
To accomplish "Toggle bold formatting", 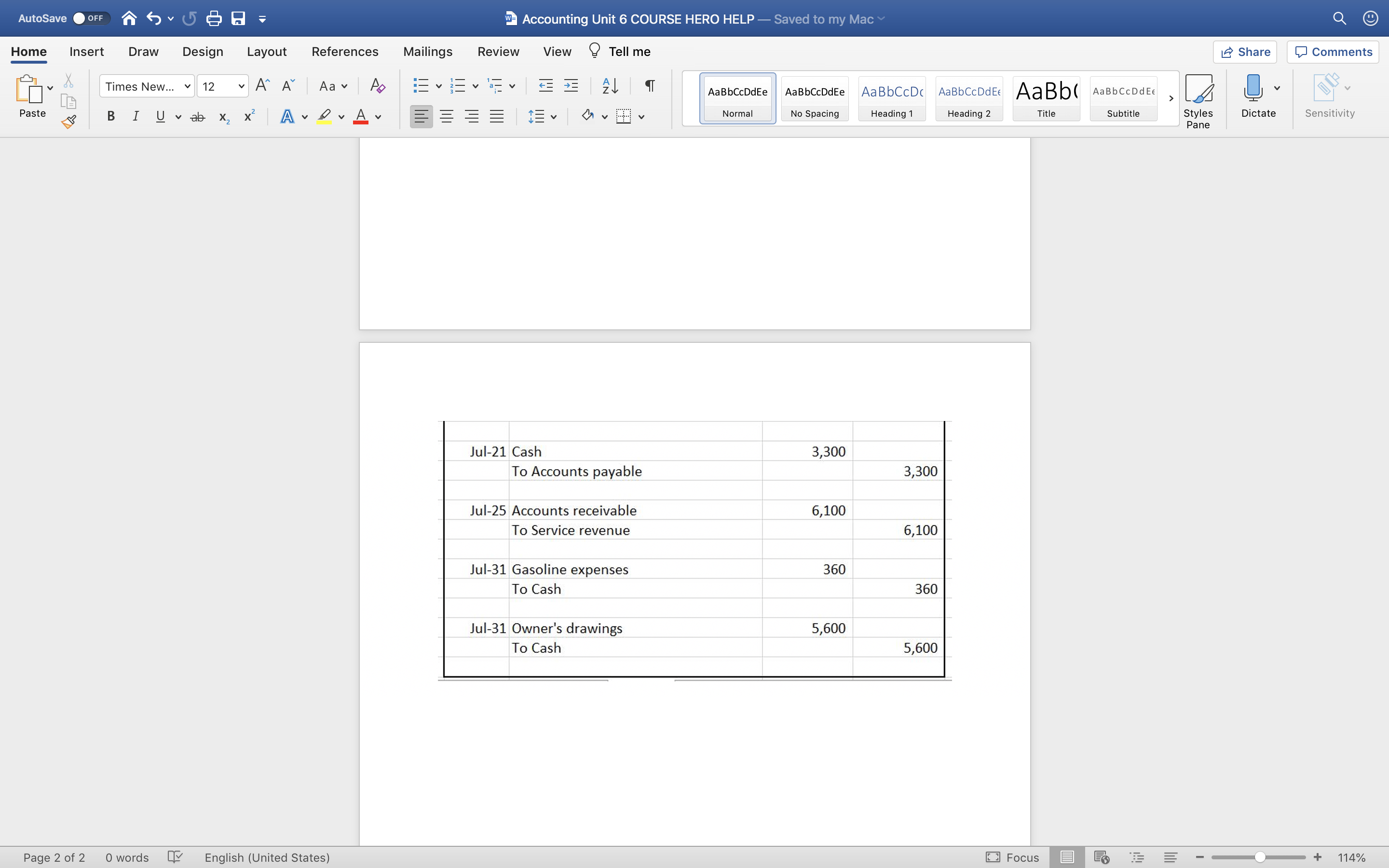I will tap(110, 116).
